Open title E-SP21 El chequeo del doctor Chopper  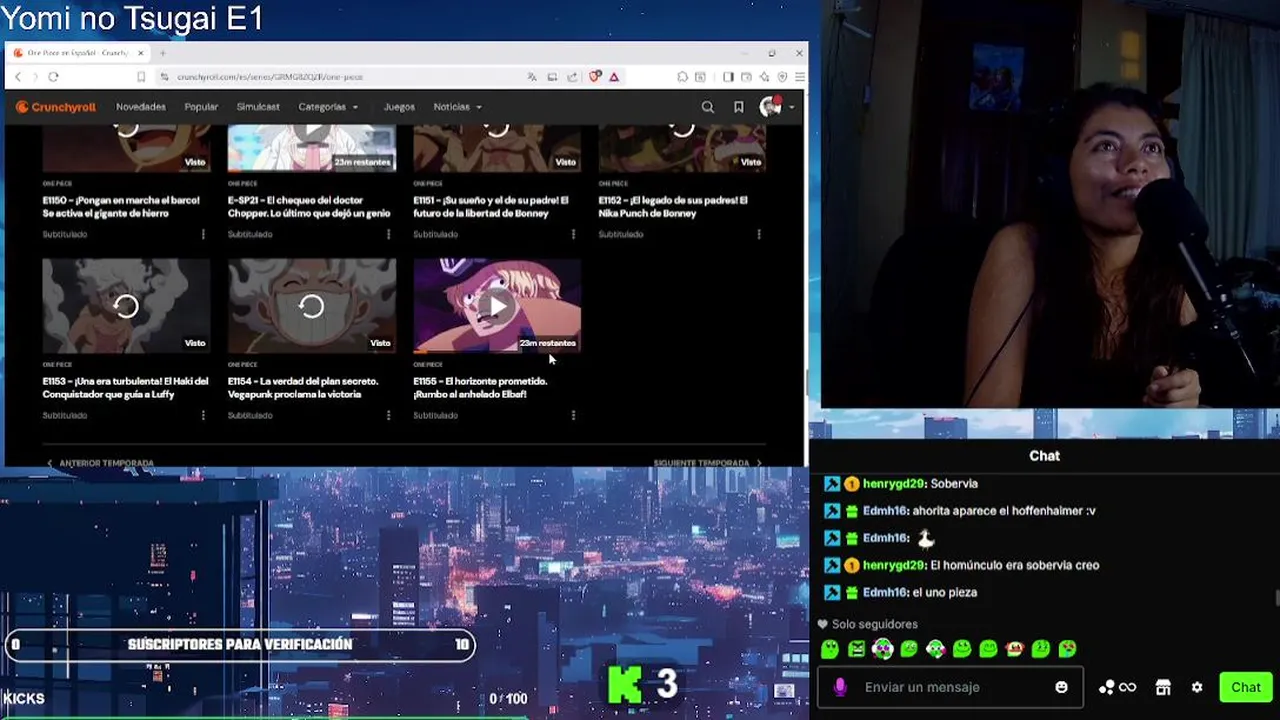[309, 207]
